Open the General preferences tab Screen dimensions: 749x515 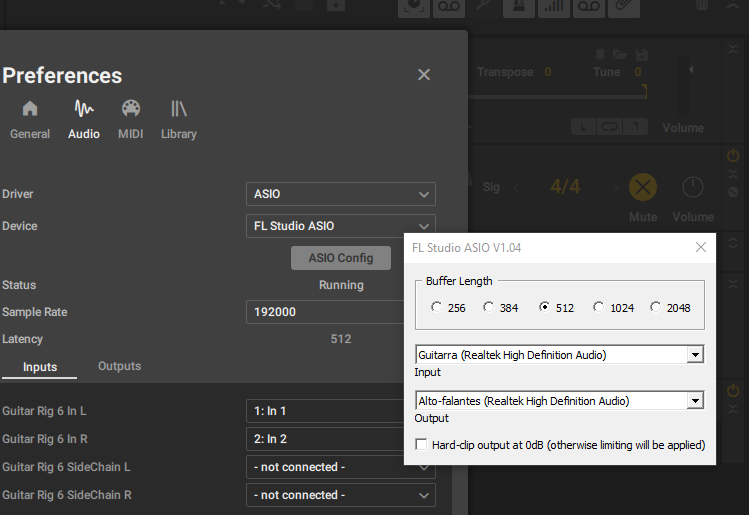(x=30, y=120)
